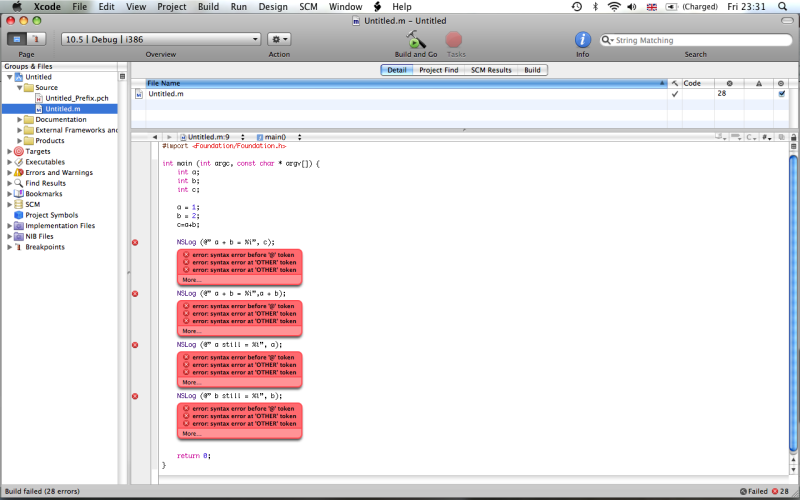This screenshot has width=800, height=500.
Task: Click the Build and Go hammer icon
Action: point(415,39)
